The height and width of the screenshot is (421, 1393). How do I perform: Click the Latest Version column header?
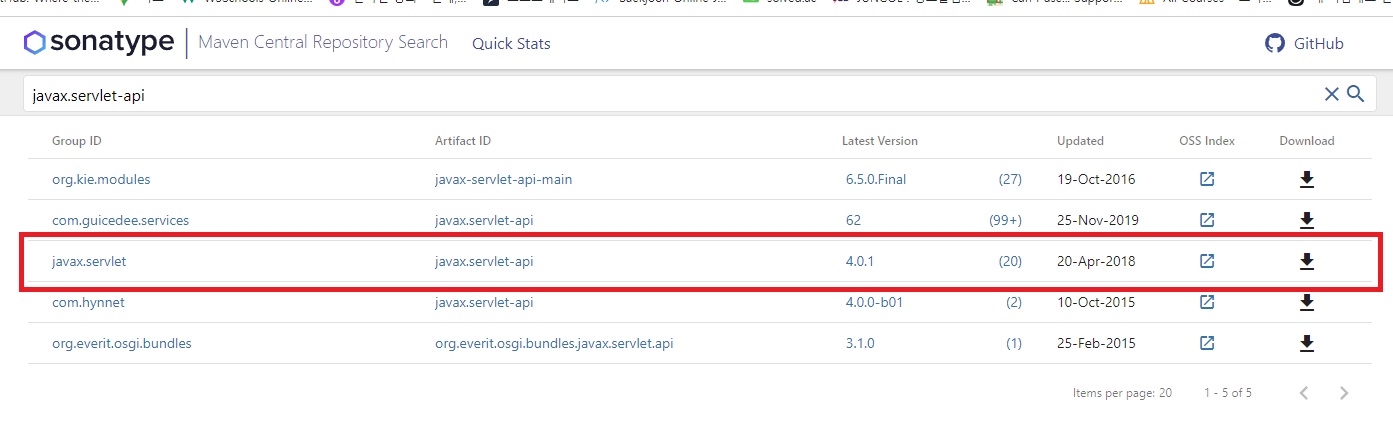click(880, 141)
